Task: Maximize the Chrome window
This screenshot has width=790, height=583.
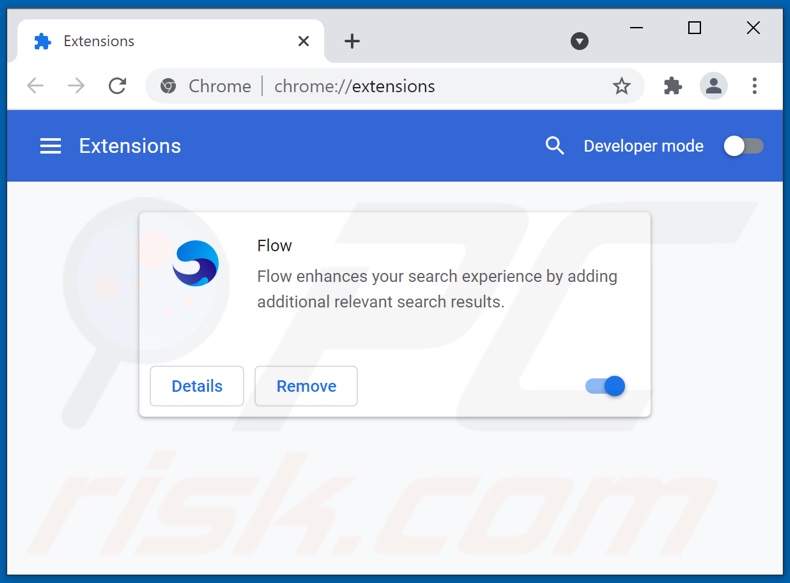Action: pyautogui.click(x=695, y=28)
